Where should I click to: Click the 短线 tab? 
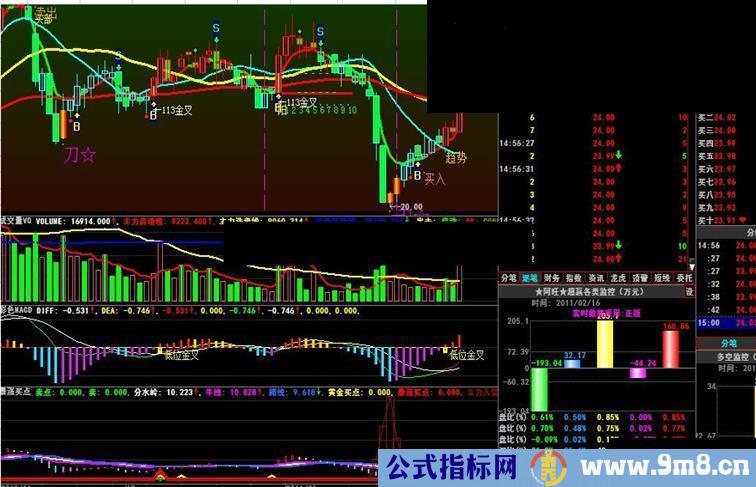point(662,279)
